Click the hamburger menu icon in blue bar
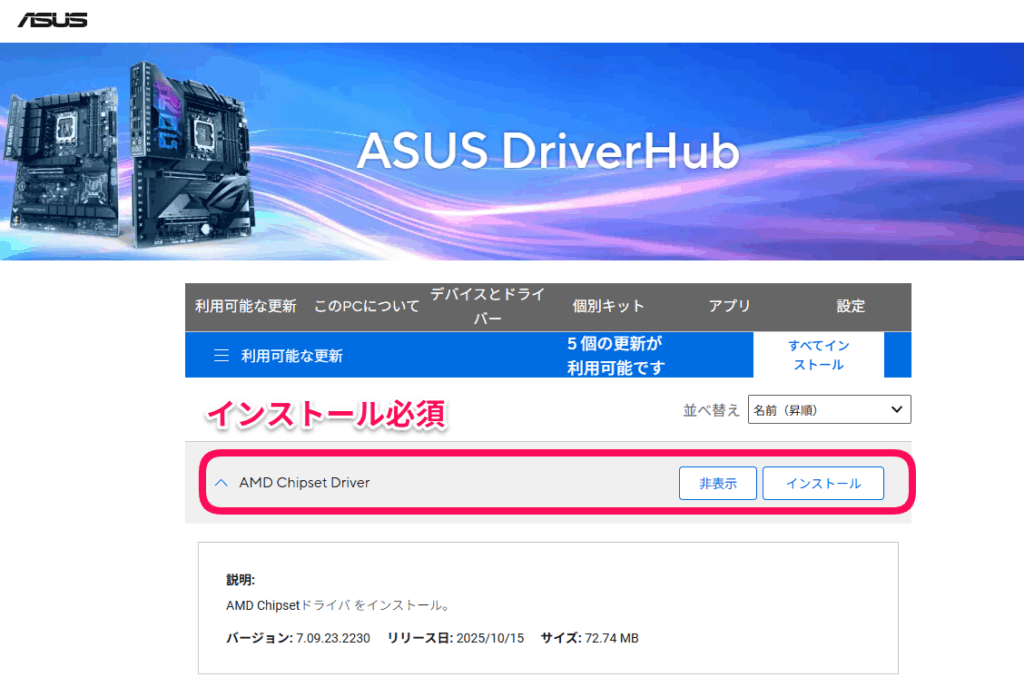 point(222,356)
